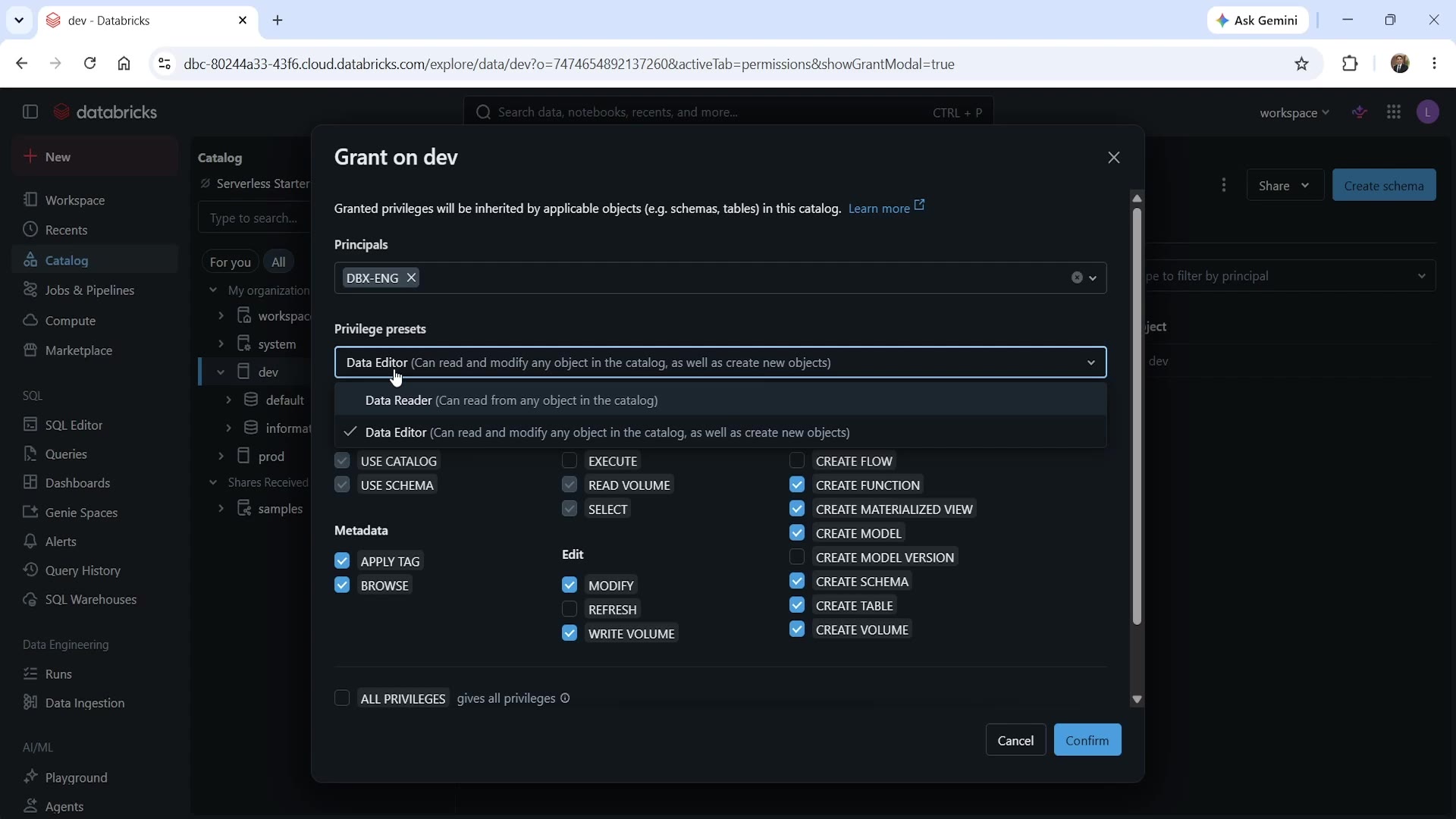The height and width of the screenshot is (819, 1456).
Task: Open the SQL Editor icon in sidebar
Action: 30,425
